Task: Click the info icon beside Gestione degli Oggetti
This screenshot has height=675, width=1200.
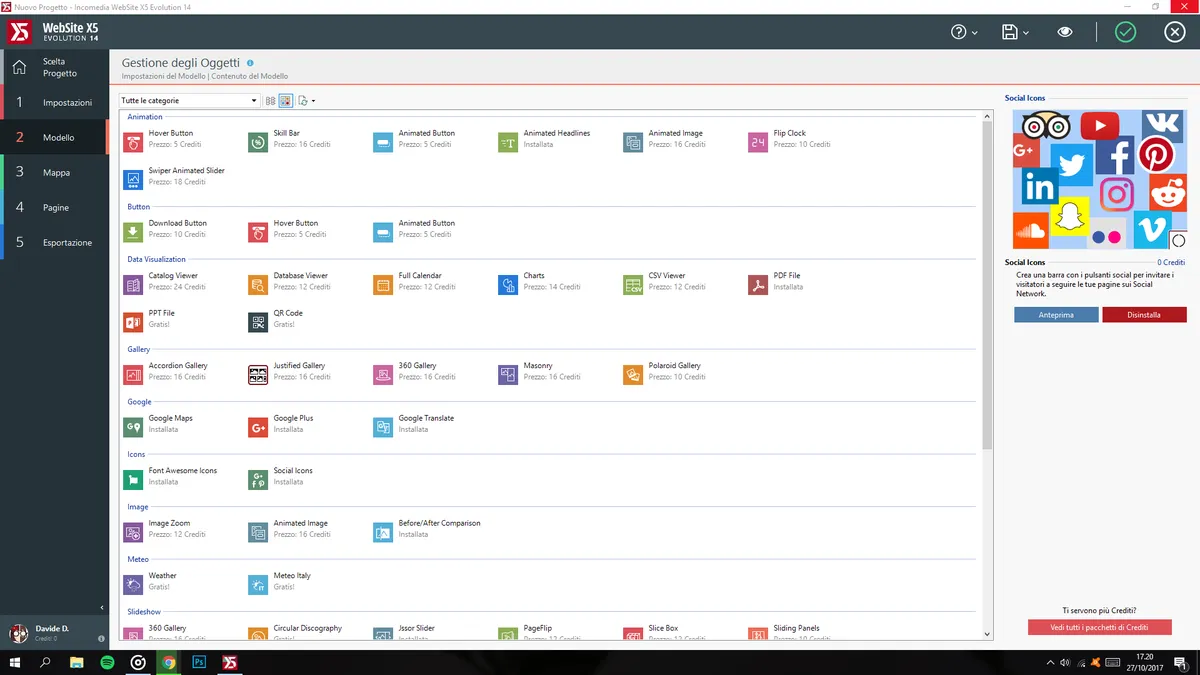Action: click(250, 63)
